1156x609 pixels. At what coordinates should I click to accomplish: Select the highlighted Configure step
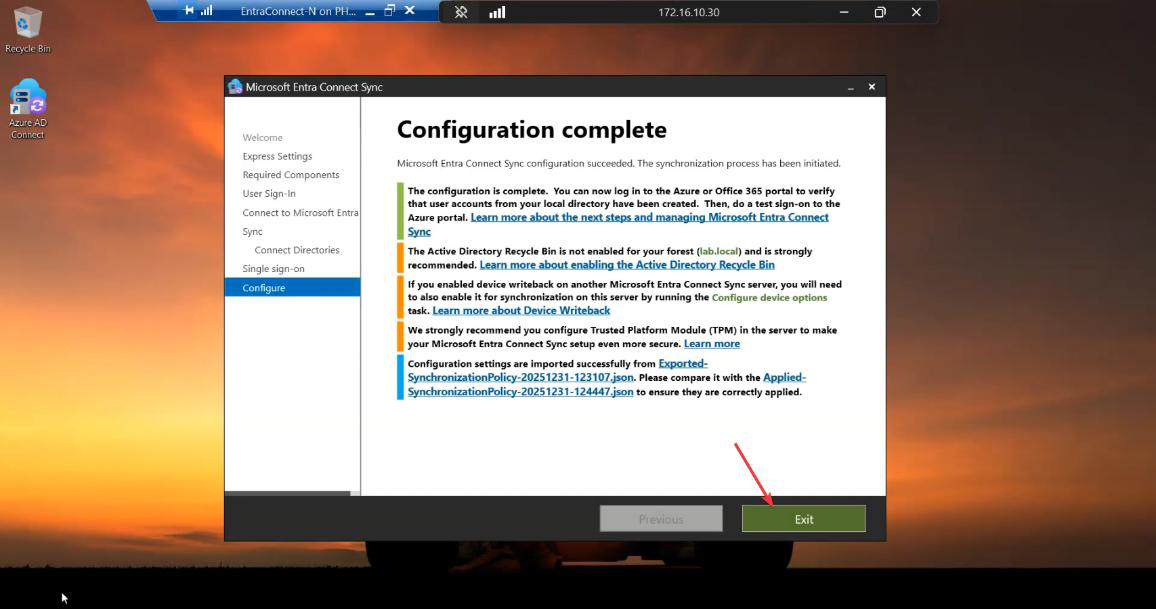pos(293,288)
